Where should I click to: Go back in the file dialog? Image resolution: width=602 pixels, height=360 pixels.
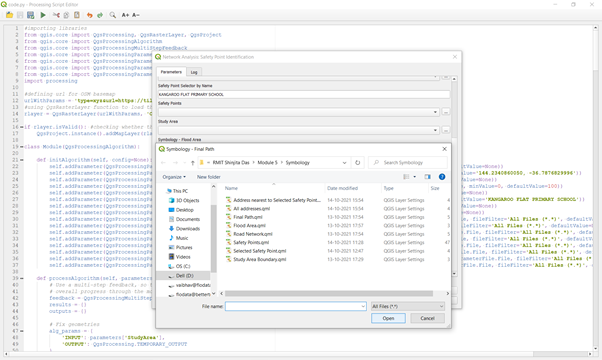point(163,163)
